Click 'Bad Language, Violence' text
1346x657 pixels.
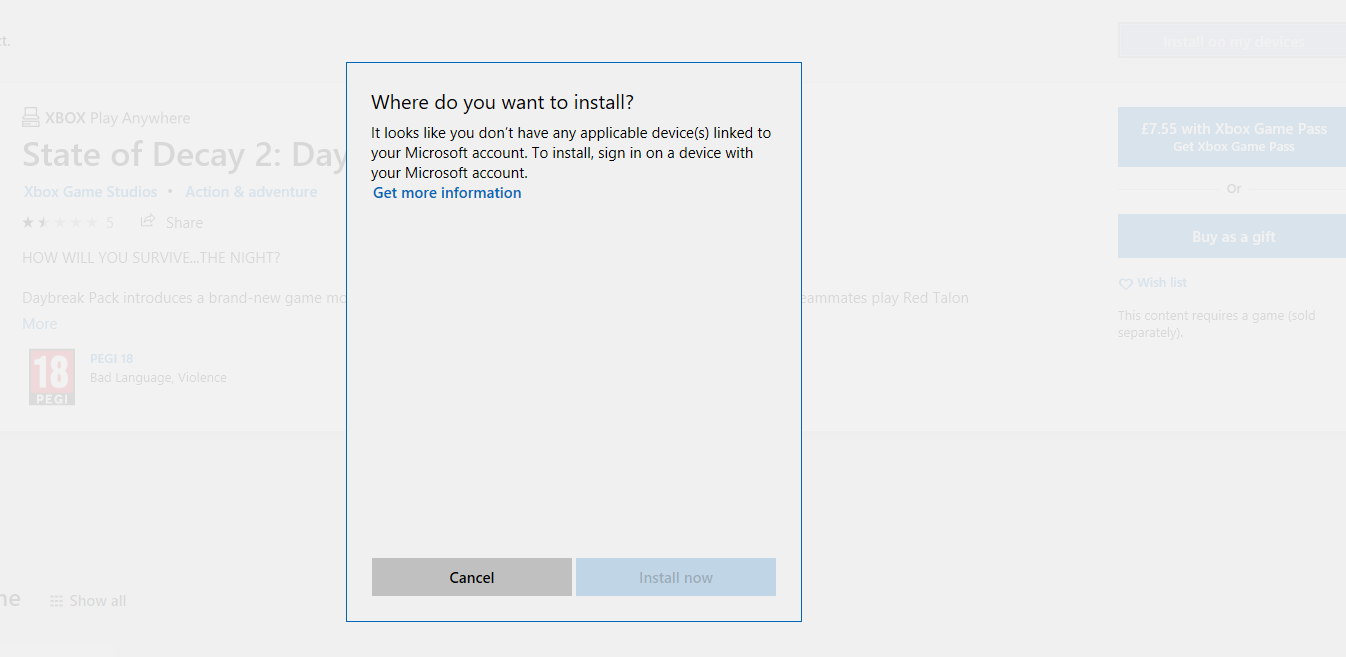point(158,378)
